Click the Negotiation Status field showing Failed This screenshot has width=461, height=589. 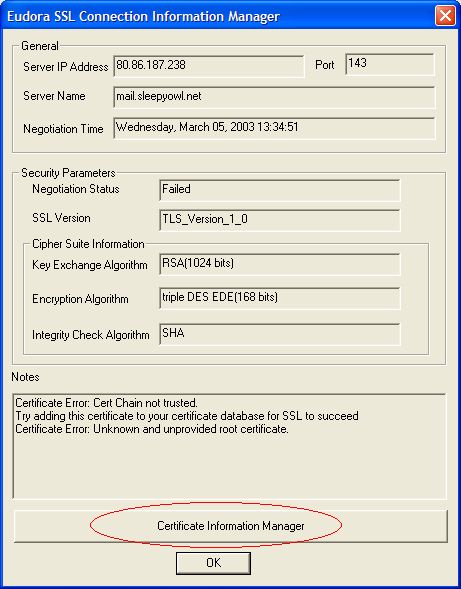[280, 190]
